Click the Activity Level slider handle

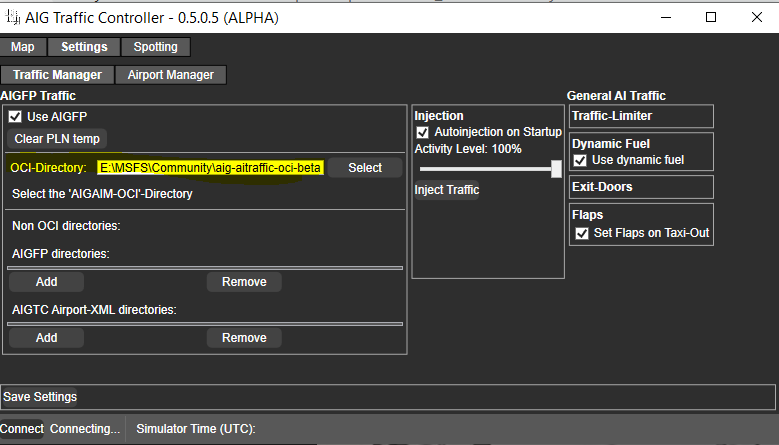pos(556,169)
